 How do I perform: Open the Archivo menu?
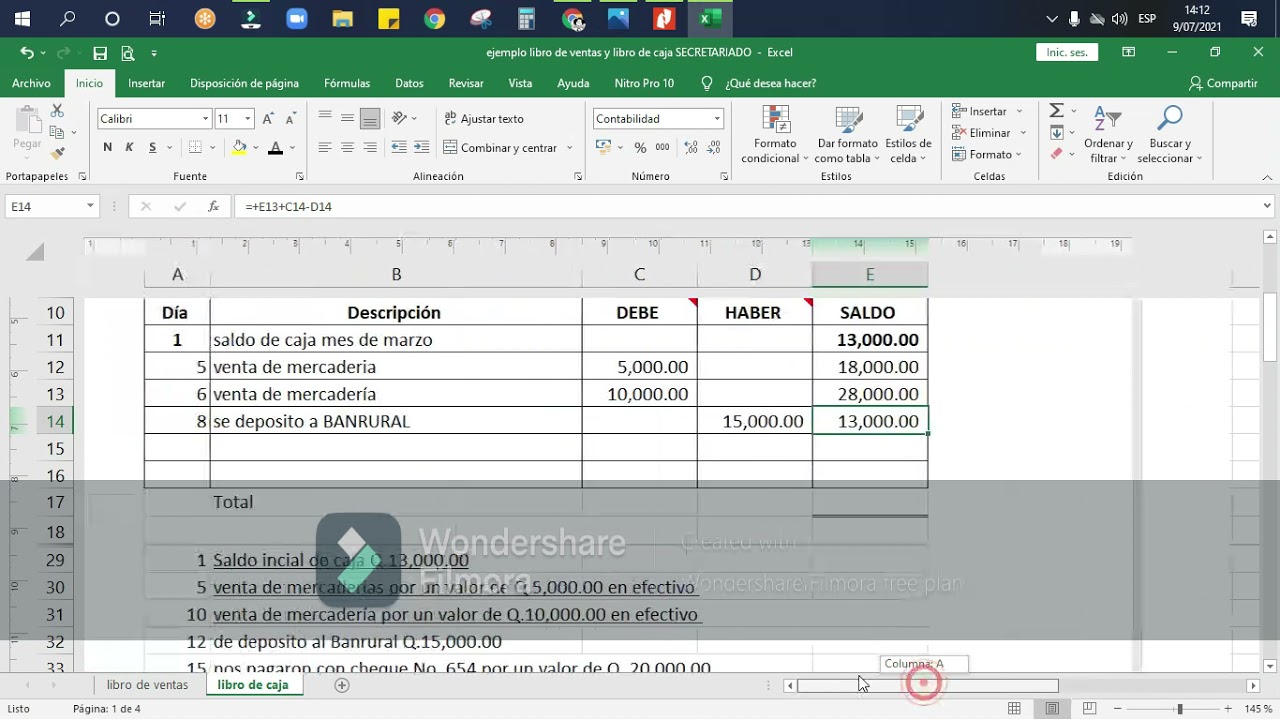pos(31,84)
